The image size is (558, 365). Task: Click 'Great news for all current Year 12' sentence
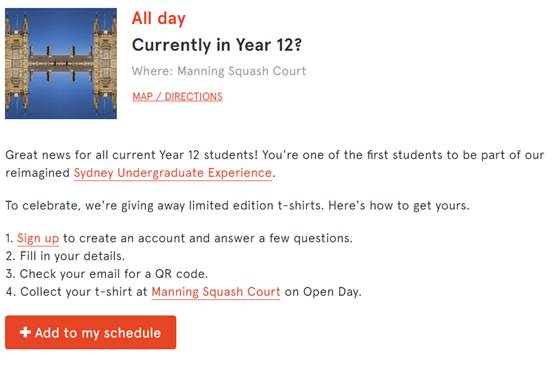131,155
